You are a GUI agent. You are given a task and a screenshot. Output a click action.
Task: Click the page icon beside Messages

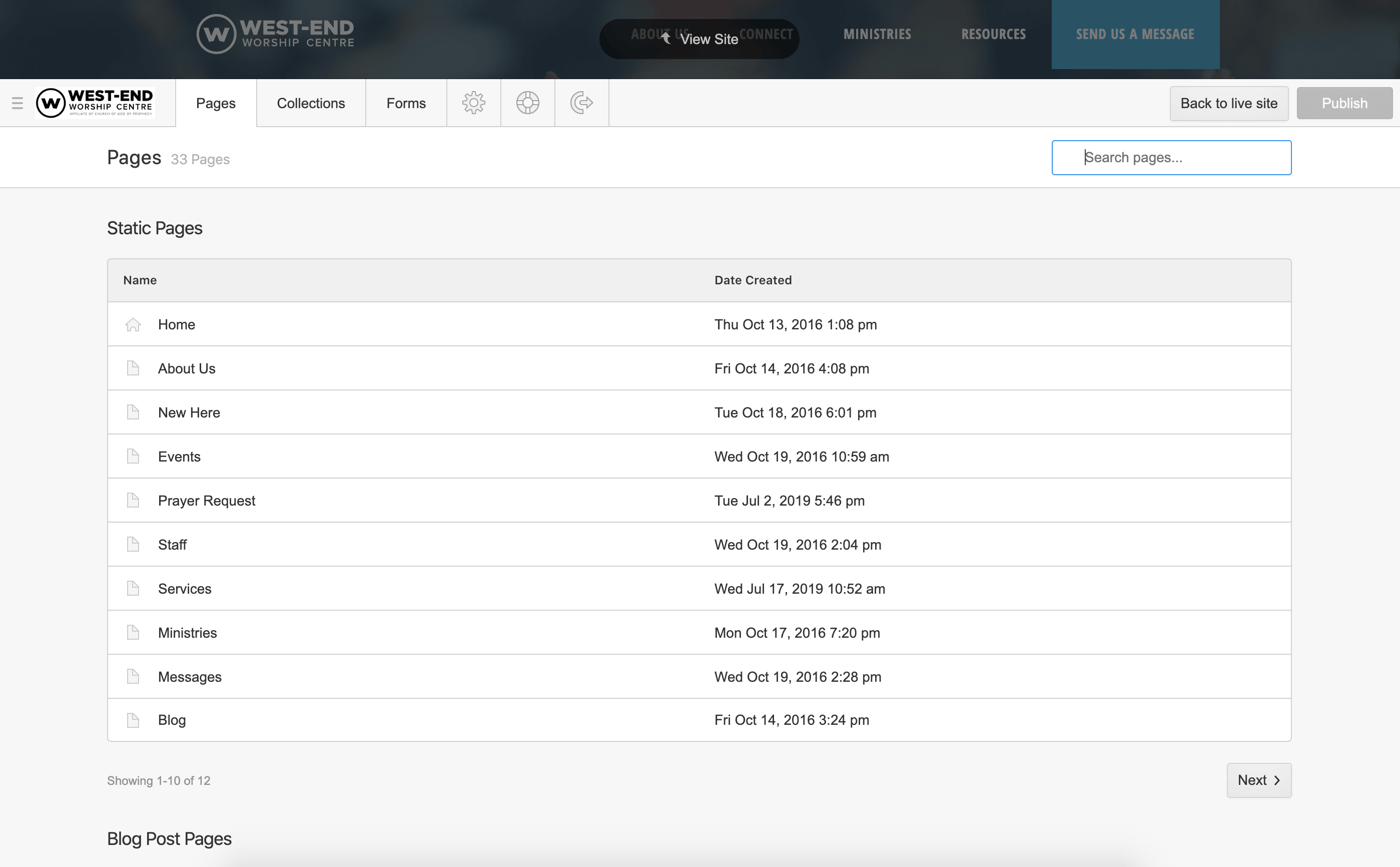point(133,677)
